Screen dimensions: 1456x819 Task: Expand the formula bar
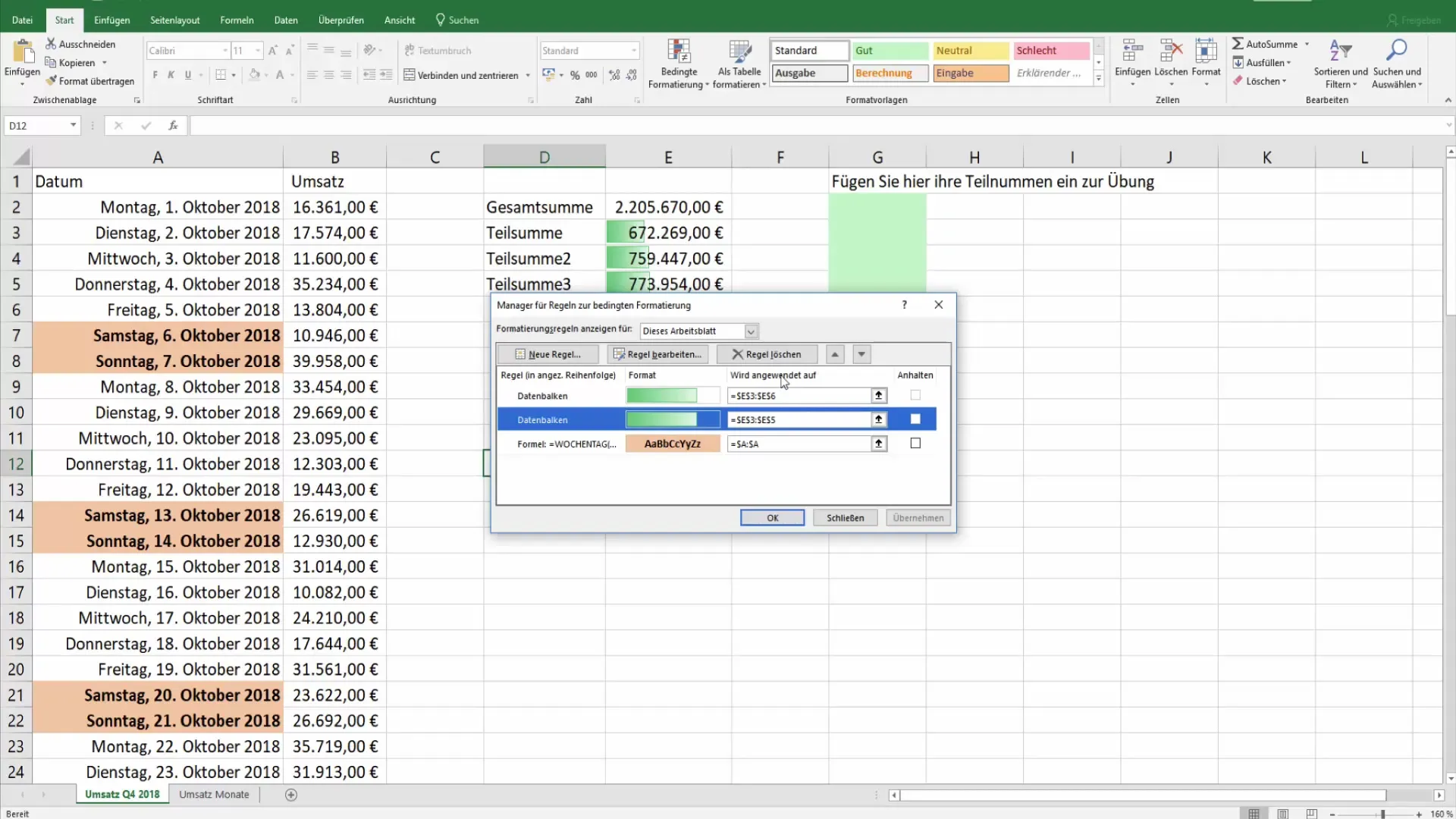tap(1448, 125)
